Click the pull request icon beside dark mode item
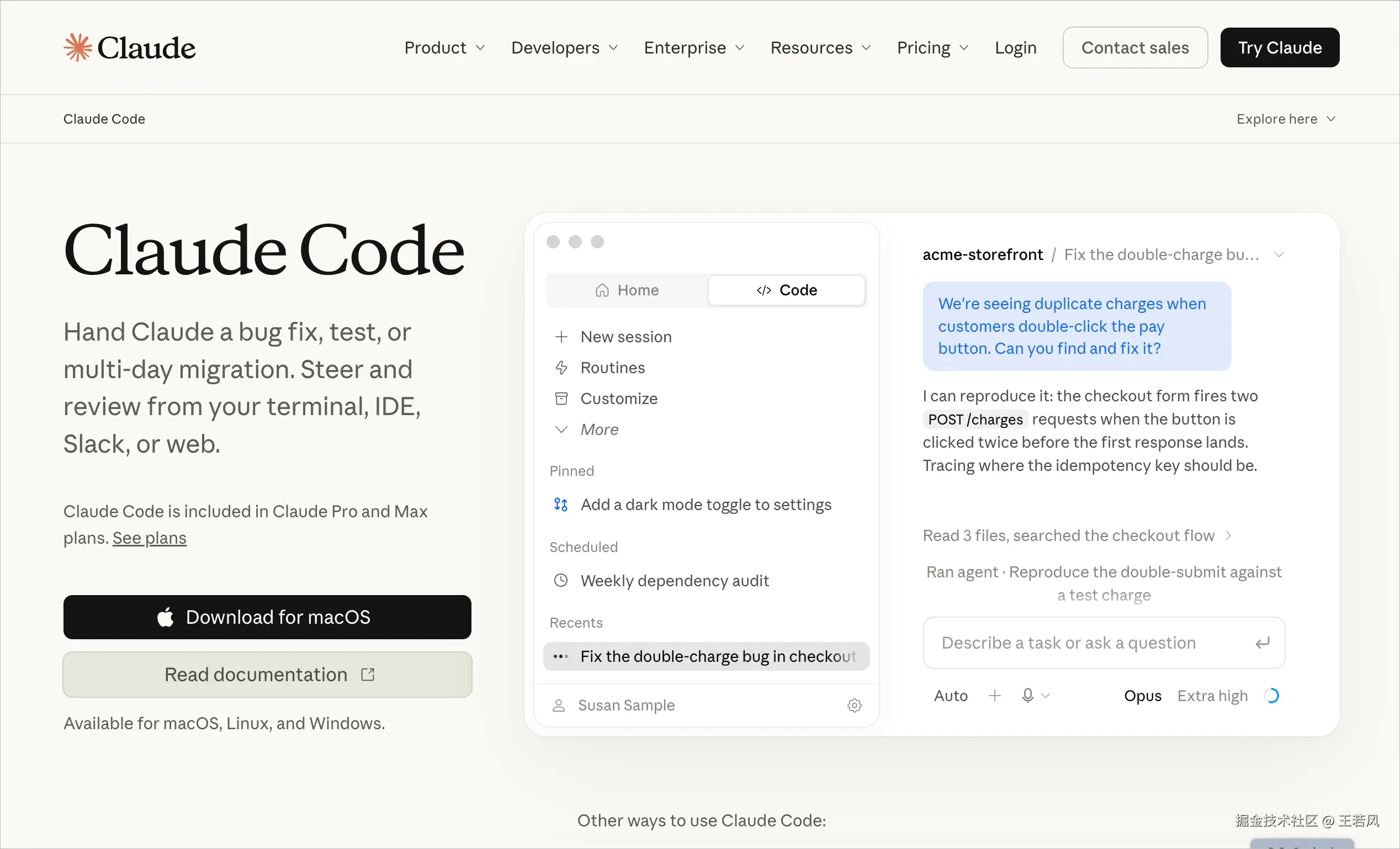The height and width of the screenshot is (849, 1400). [x=561, y=505]
